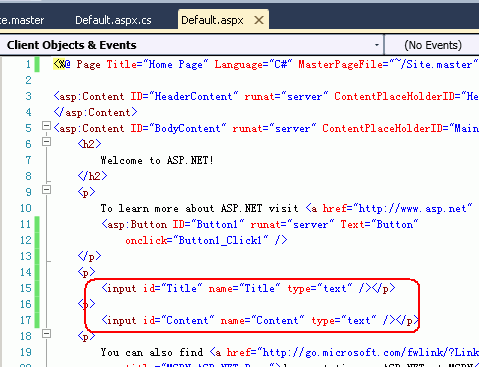This screenshot has height=367, width=479.
Task: Click the 'To learn more about ASP.NET visit' text
Action: click(199, 208)
